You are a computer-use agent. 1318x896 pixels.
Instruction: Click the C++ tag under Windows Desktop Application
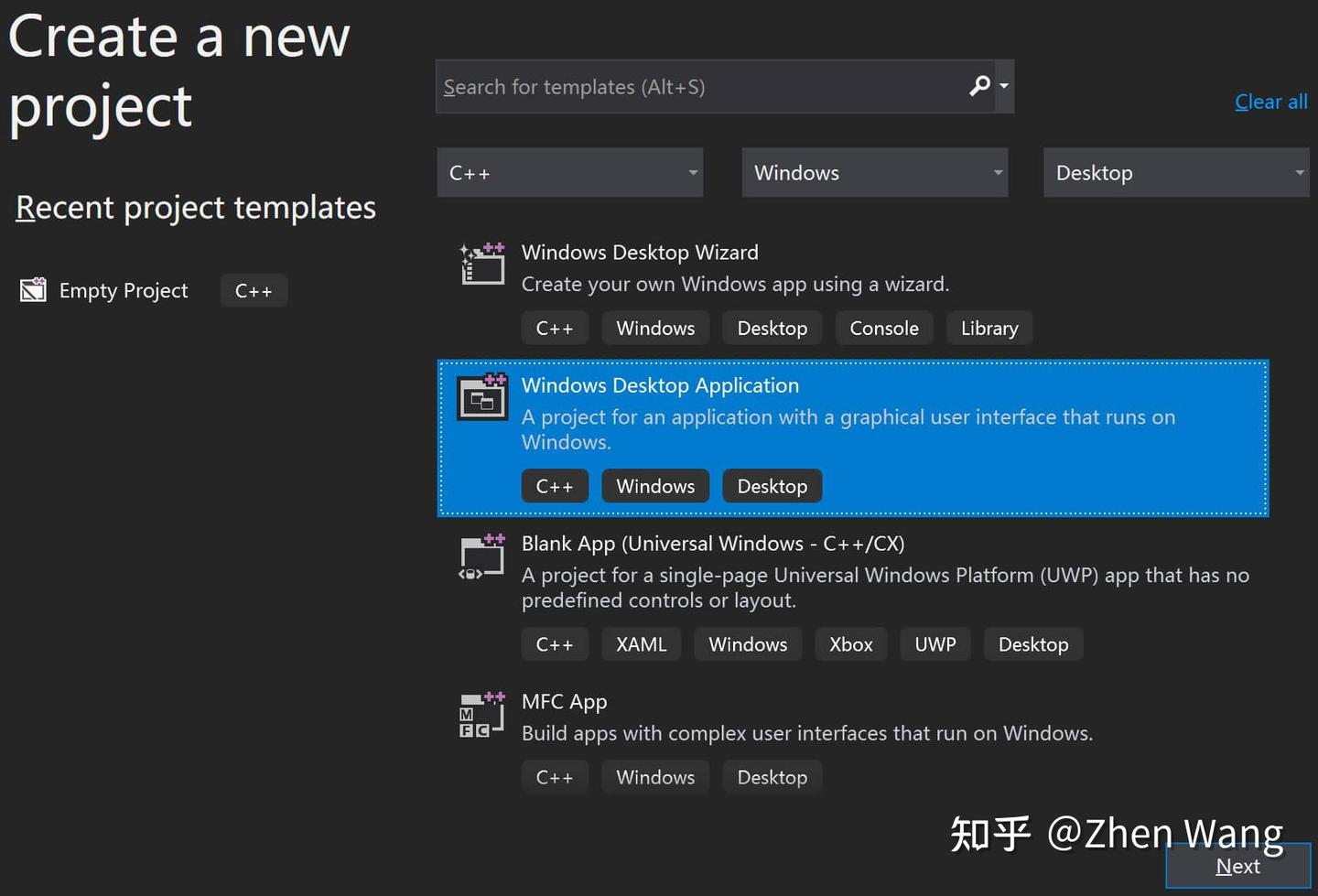(555, 486)
